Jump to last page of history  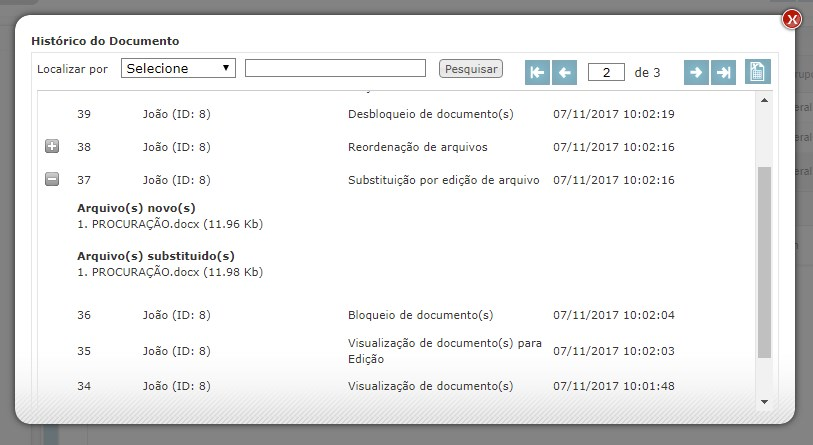tap(723, 72)
